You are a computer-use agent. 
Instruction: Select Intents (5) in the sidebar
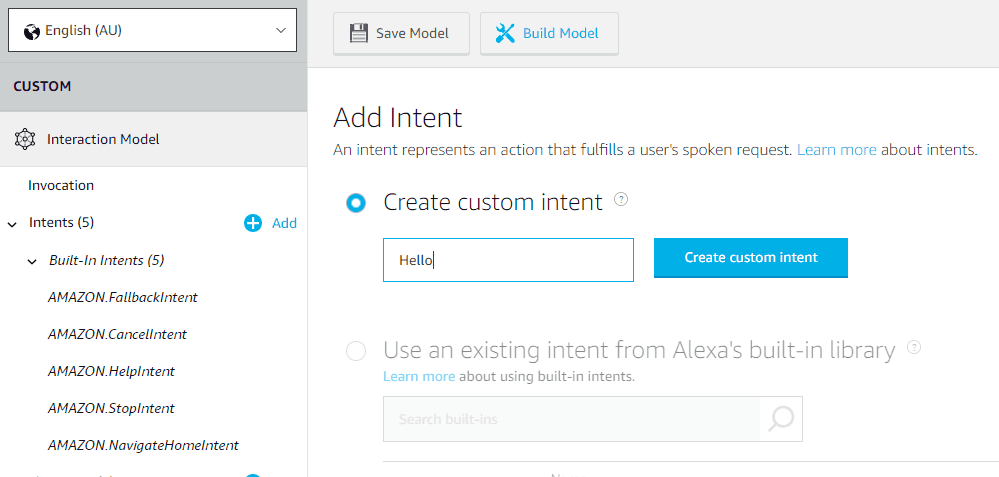[x=61, y=223]
